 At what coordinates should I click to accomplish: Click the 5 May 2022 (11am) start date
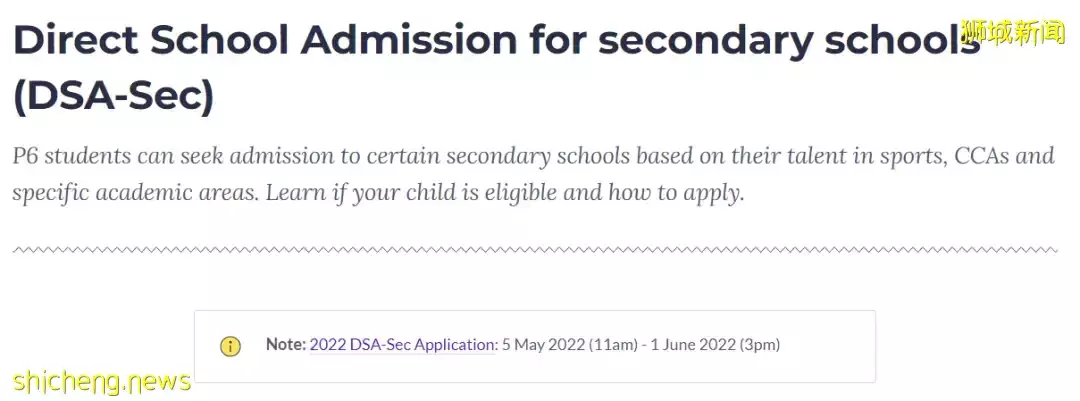pos(569,345)
